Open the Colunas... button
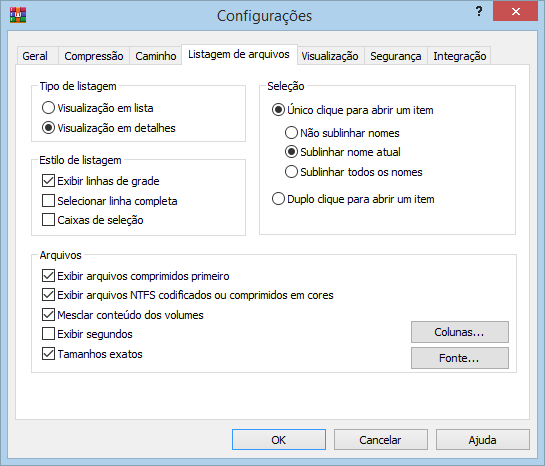 459,332
